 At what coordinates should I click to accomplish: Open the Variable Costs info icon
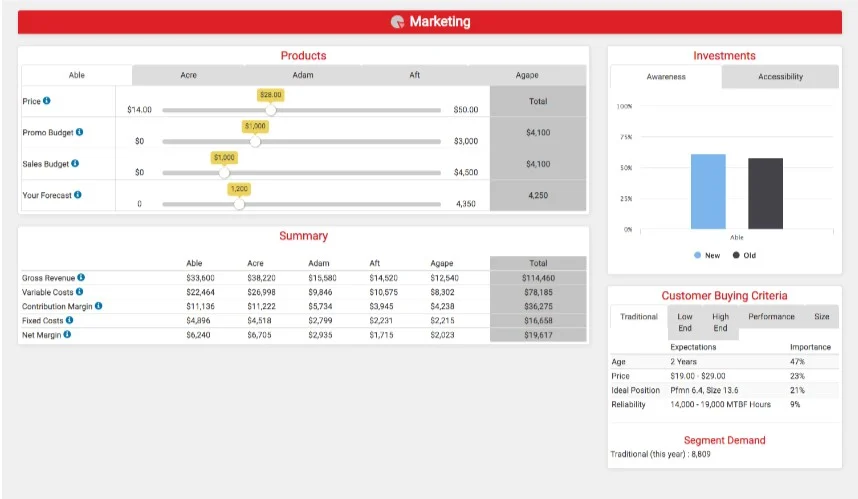click(x=79, y=291)
